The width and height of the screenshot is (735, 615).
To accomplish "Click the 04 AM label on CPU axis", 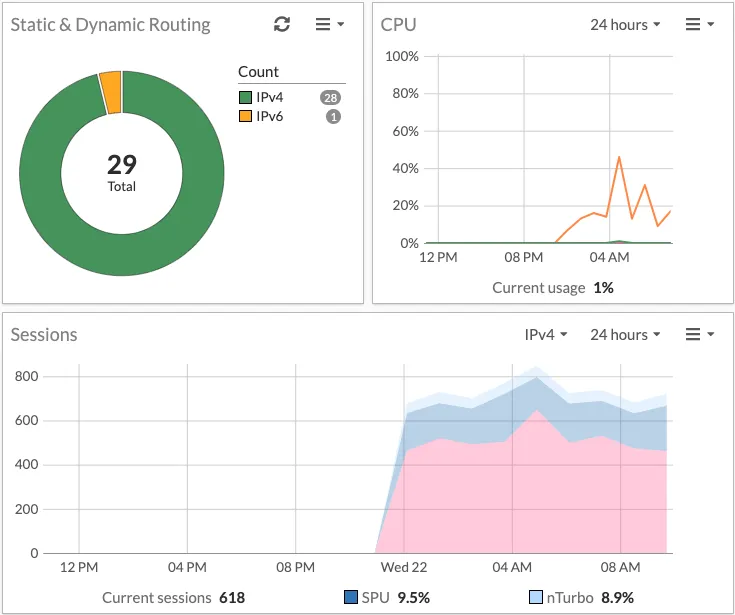I will tap(609, 257).
